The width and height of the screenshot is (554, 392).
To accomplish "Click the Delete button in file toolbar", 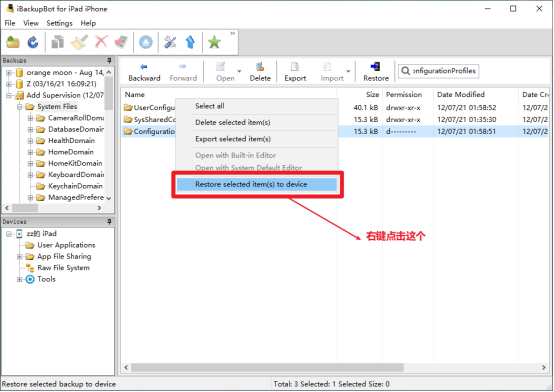I will coord(260,72).
